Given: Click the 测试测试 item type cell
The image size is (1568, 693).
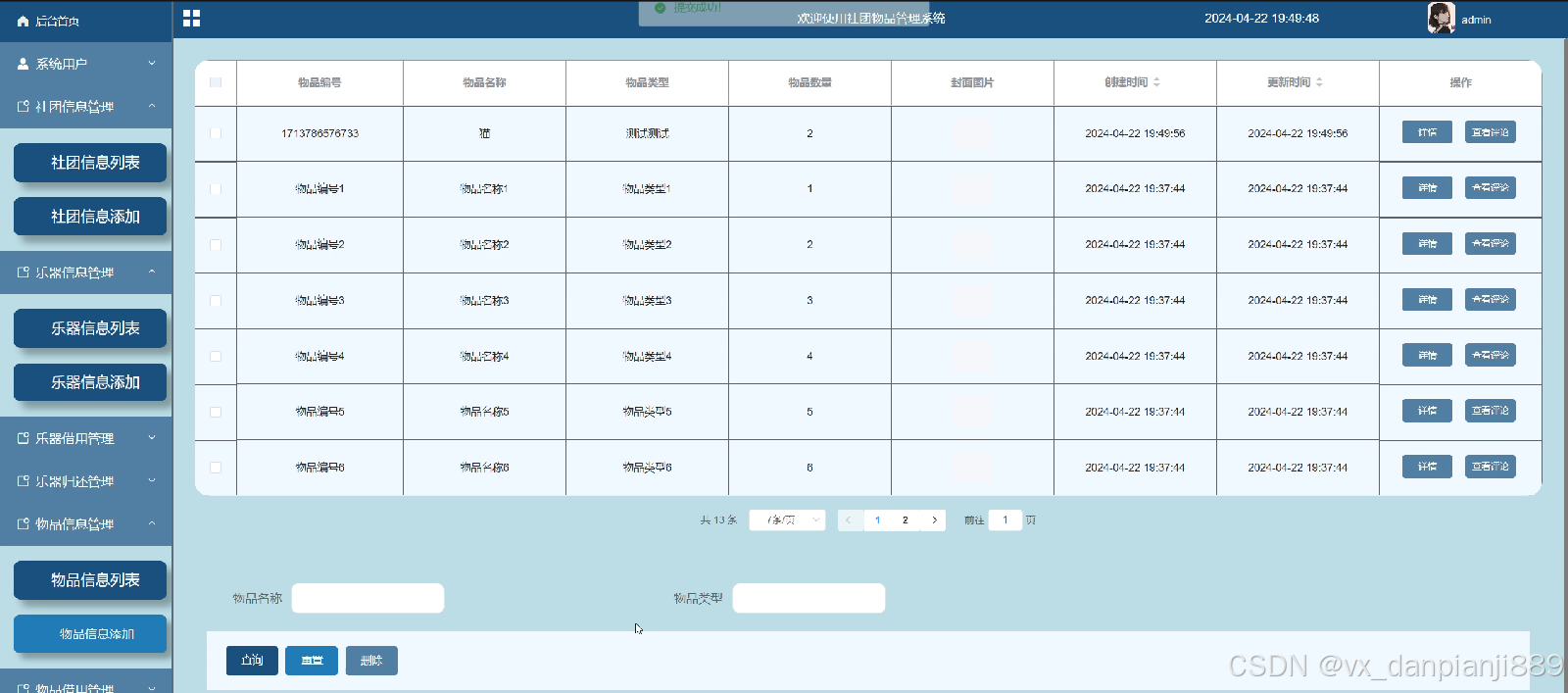Looking at the screenshot, I should 647,133.
